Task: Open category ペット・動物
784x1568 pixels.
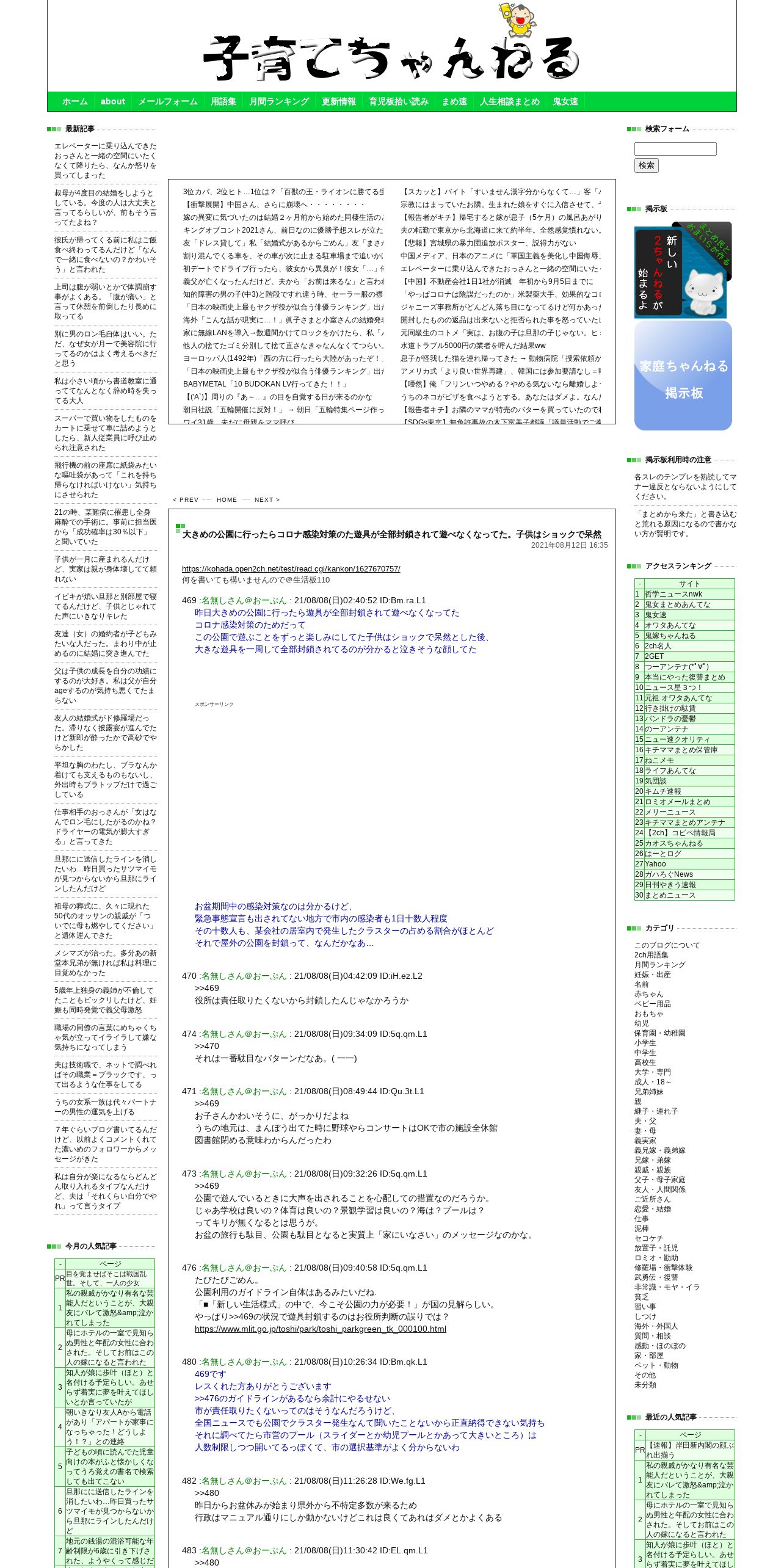Action: 656,1365
